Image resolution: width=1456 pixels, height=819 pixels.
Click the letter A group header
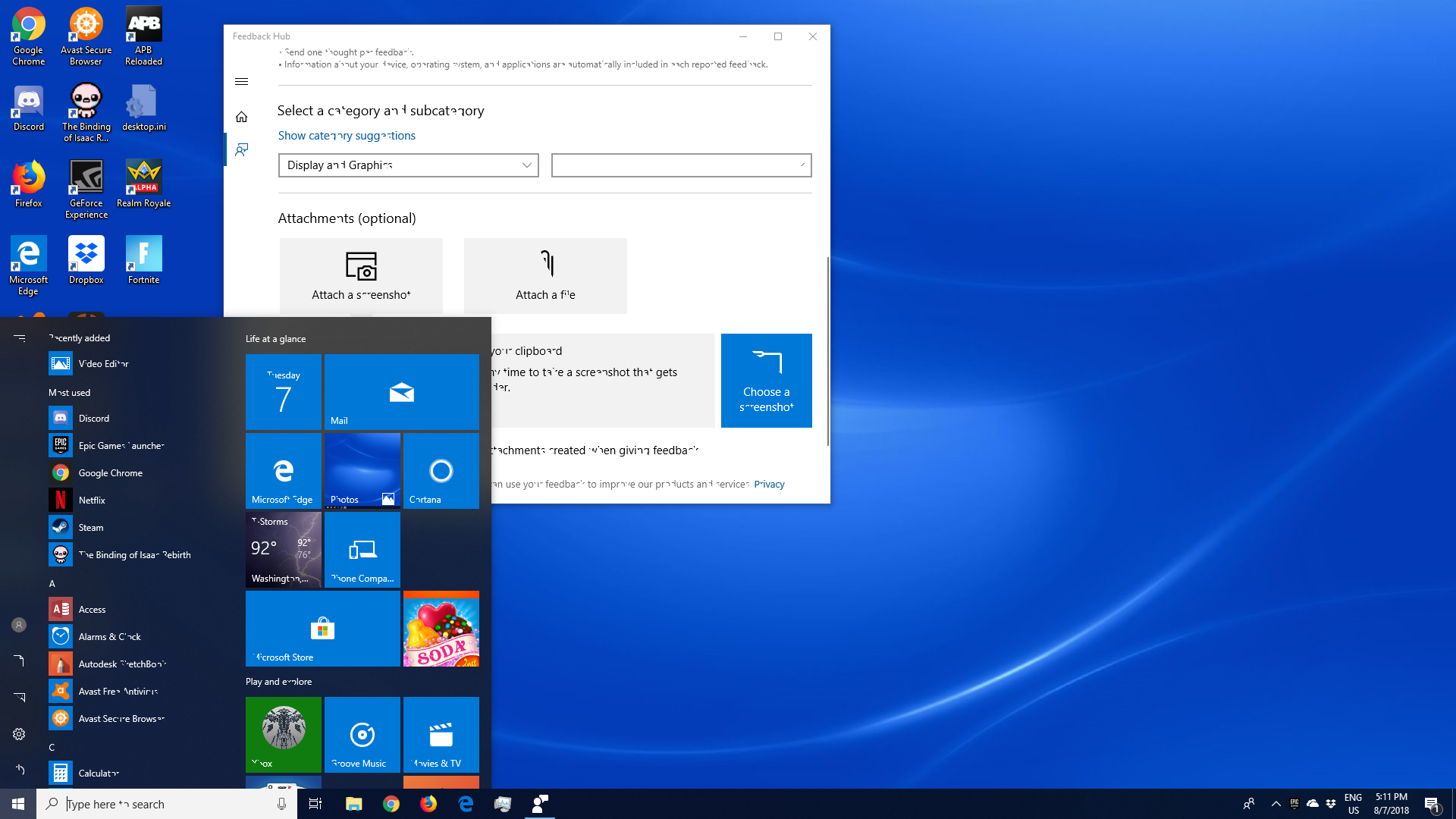coord(52,584)
